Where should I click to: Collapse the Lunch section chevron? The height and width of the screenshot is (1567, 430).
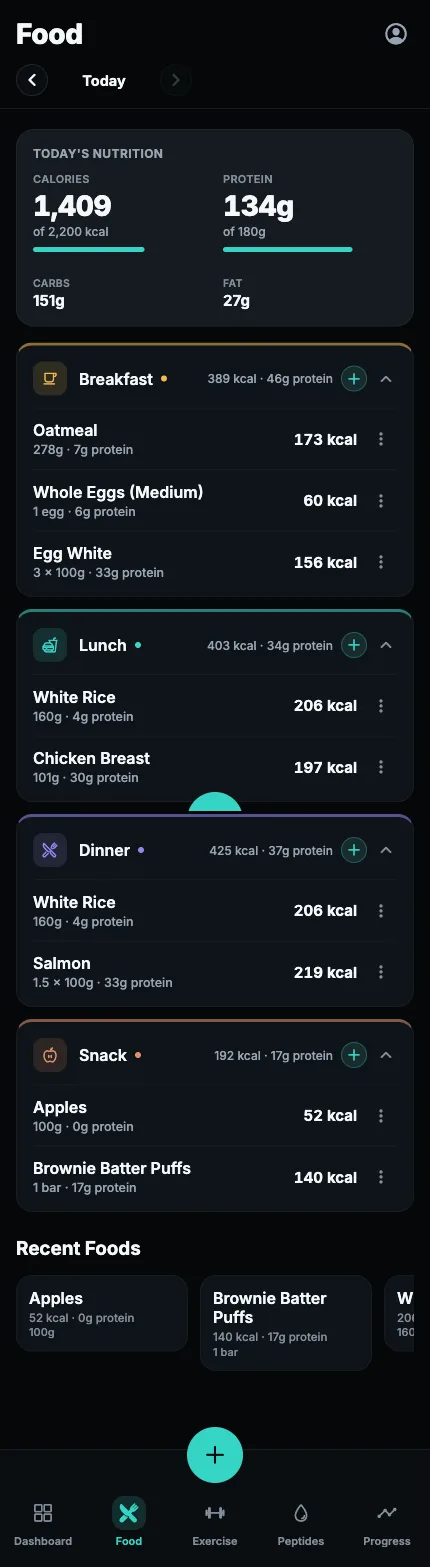coord(387,645)
